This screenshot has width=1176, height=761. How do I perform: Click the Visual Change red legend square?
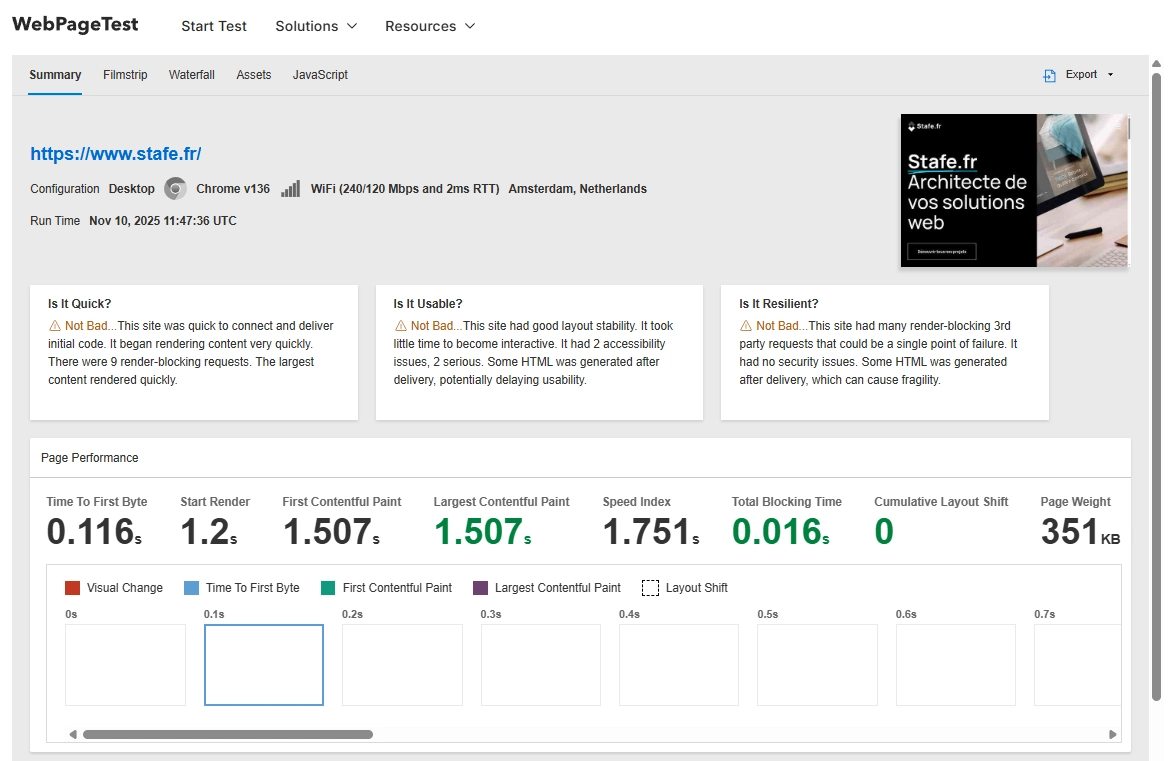70,587
